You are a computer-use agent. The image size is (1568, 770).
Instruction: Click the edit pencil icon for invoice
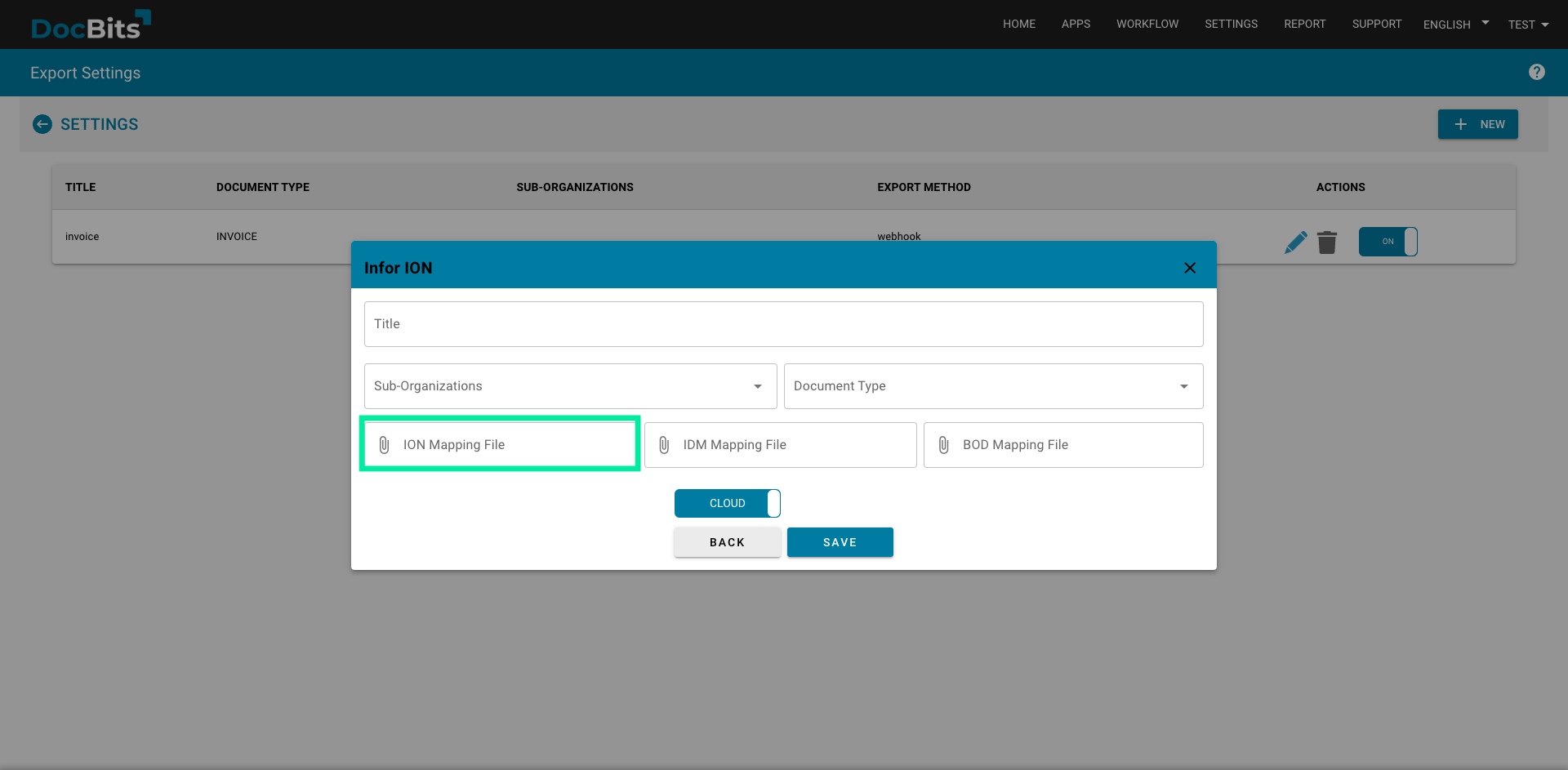pyautogui.click(x=1295, y=242)
